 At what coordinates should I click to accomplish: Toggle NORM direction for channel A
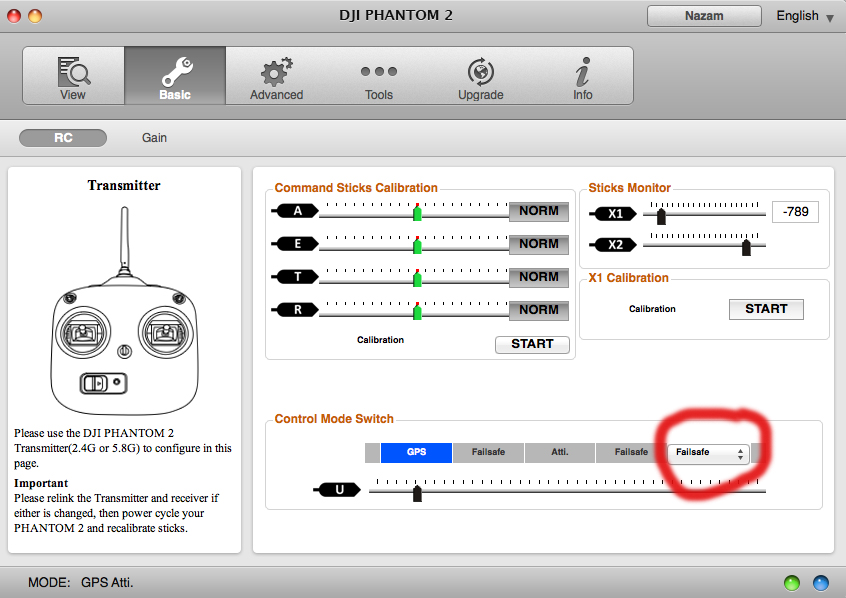coord(539,211)
